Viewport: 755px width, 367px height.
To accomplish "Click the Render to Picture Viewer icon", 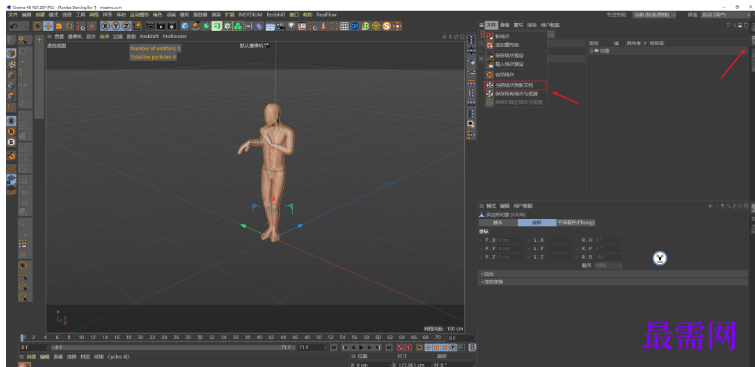I will [x=161, y=26].
